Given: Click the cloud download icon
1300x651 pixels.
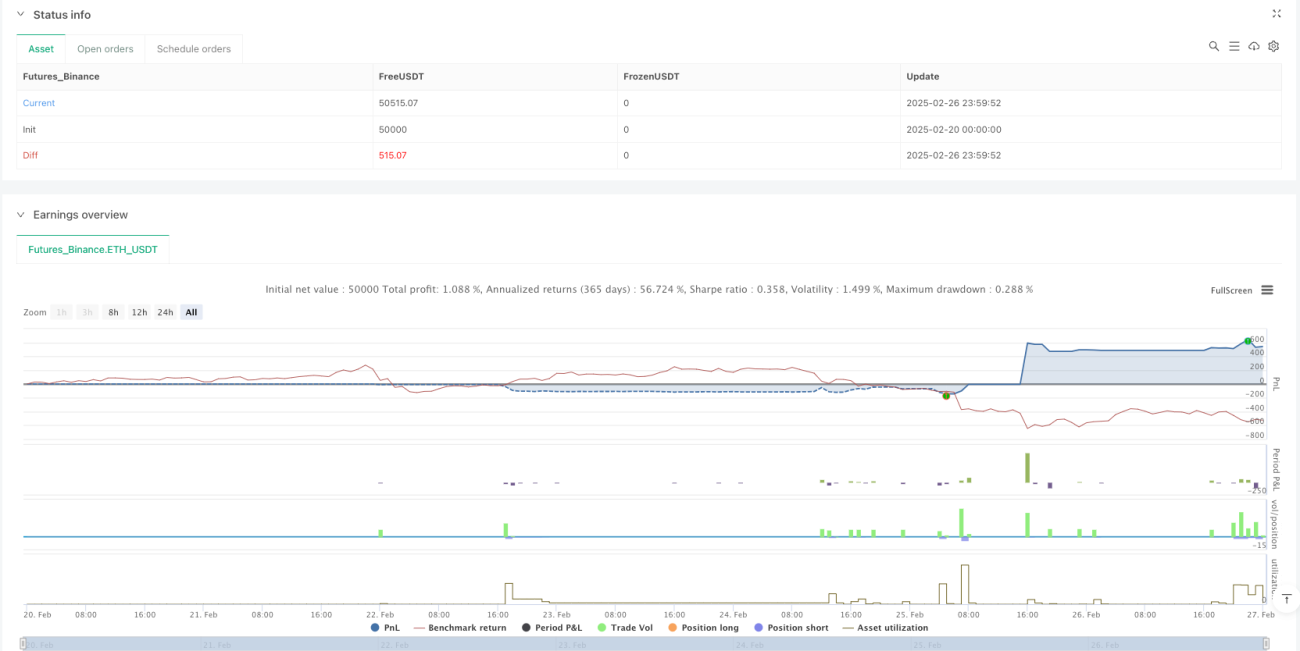Looking at the screenshot, I should [1254, 46].
